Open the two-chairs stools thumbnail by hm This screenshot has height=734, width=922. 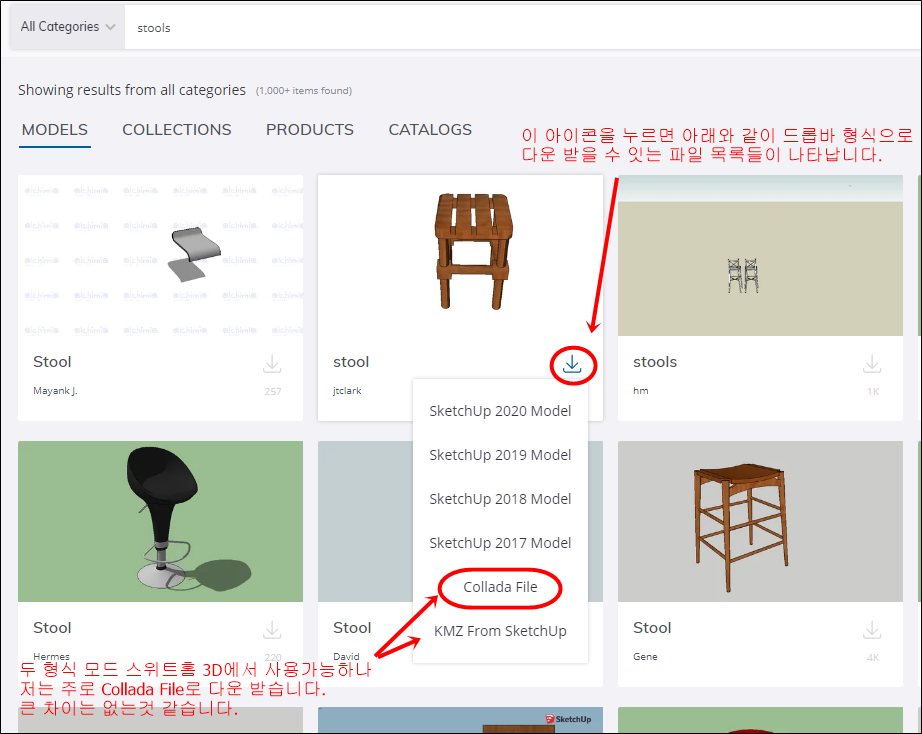coord(760,255)
